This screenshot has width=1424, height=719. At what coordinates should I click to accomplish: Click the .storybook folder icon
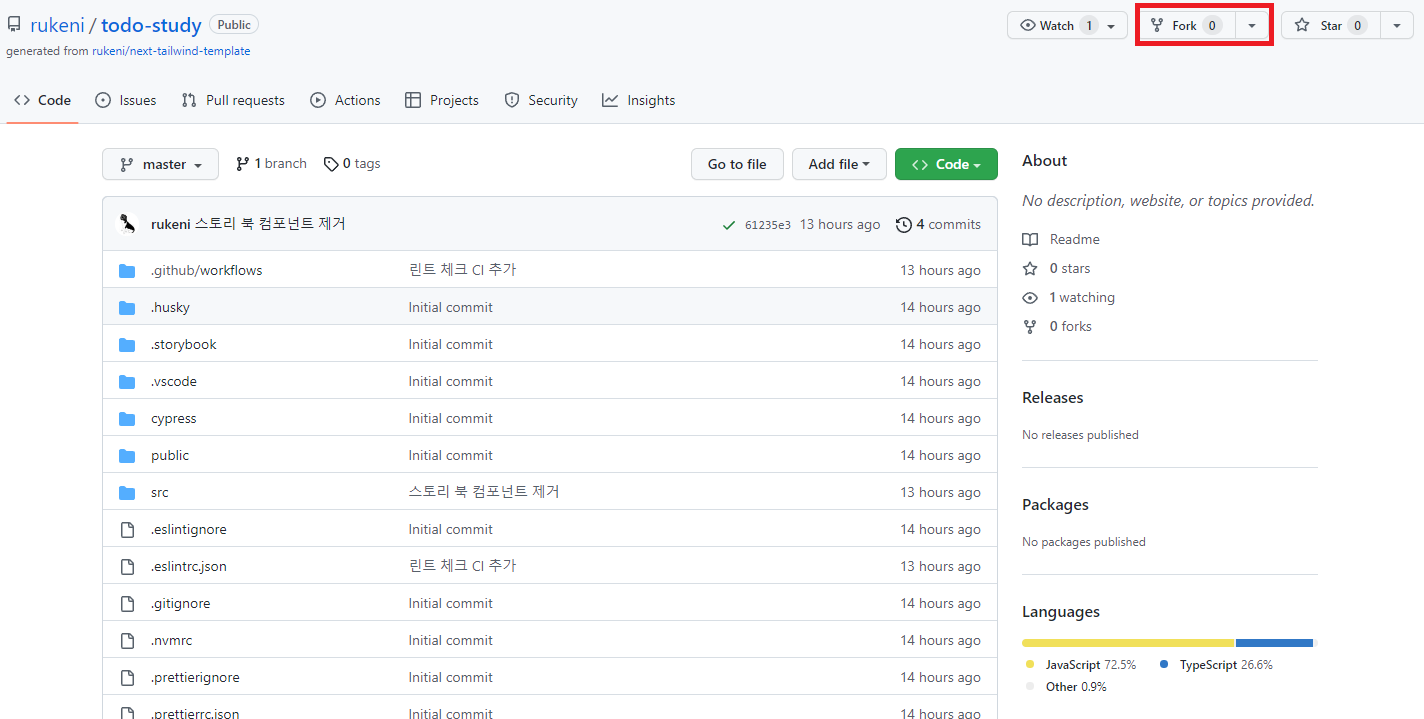tap(127, 344)
